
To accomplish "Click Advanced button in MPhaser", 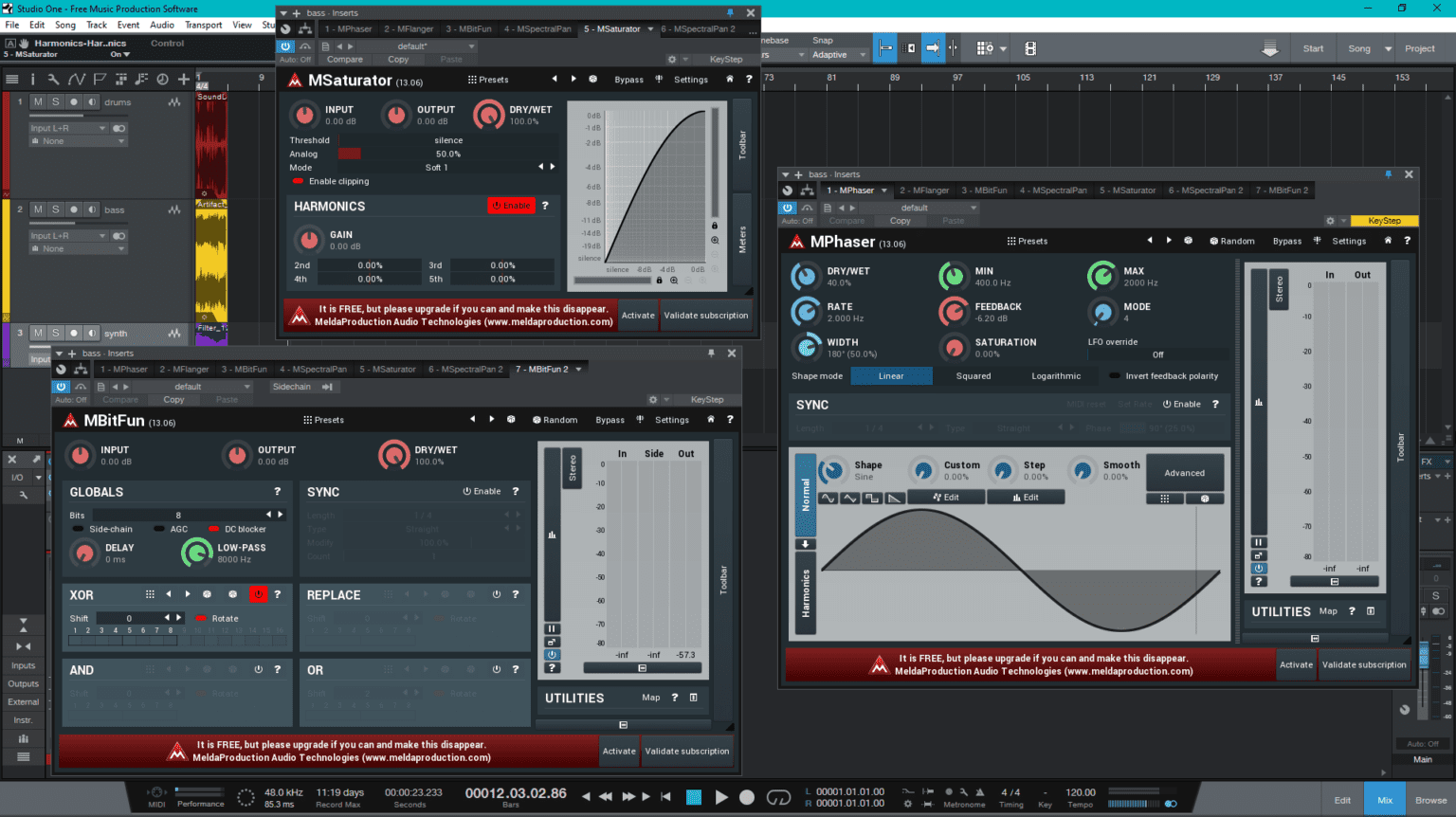I will 1185,473.
